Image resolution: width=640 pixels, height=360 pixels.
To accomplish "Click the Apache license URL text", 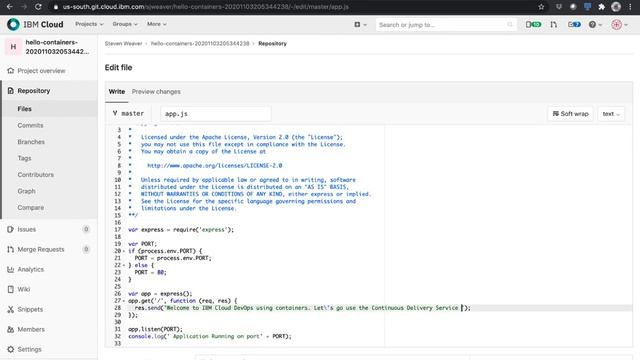I will click(215, 166).
